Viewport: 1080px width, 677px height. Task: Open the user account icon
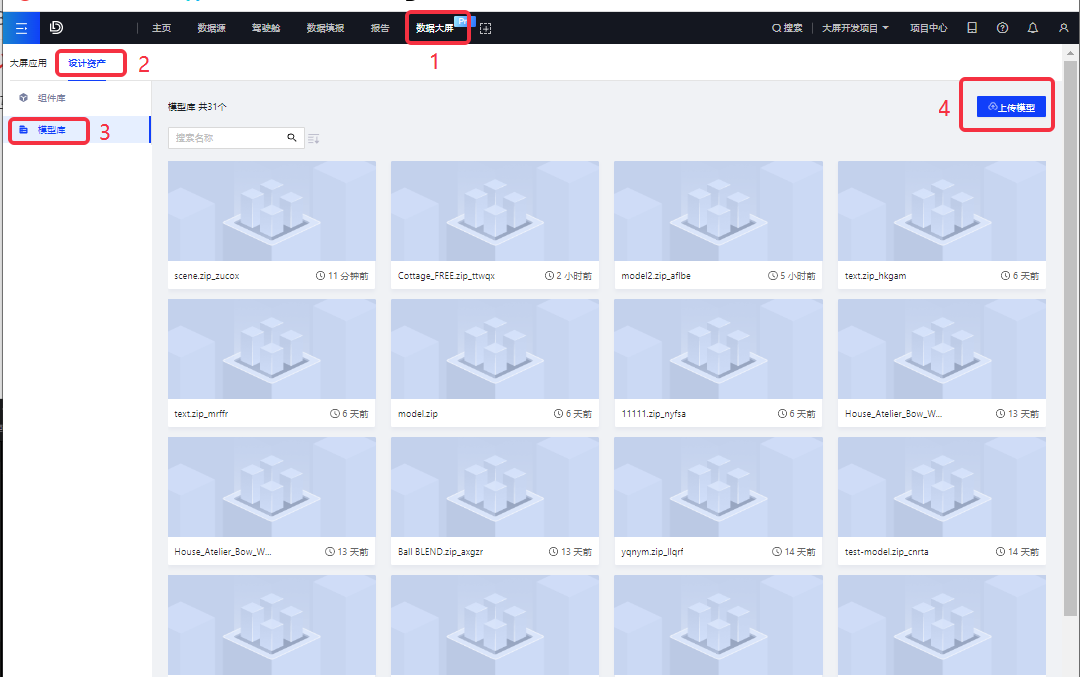1063,28
